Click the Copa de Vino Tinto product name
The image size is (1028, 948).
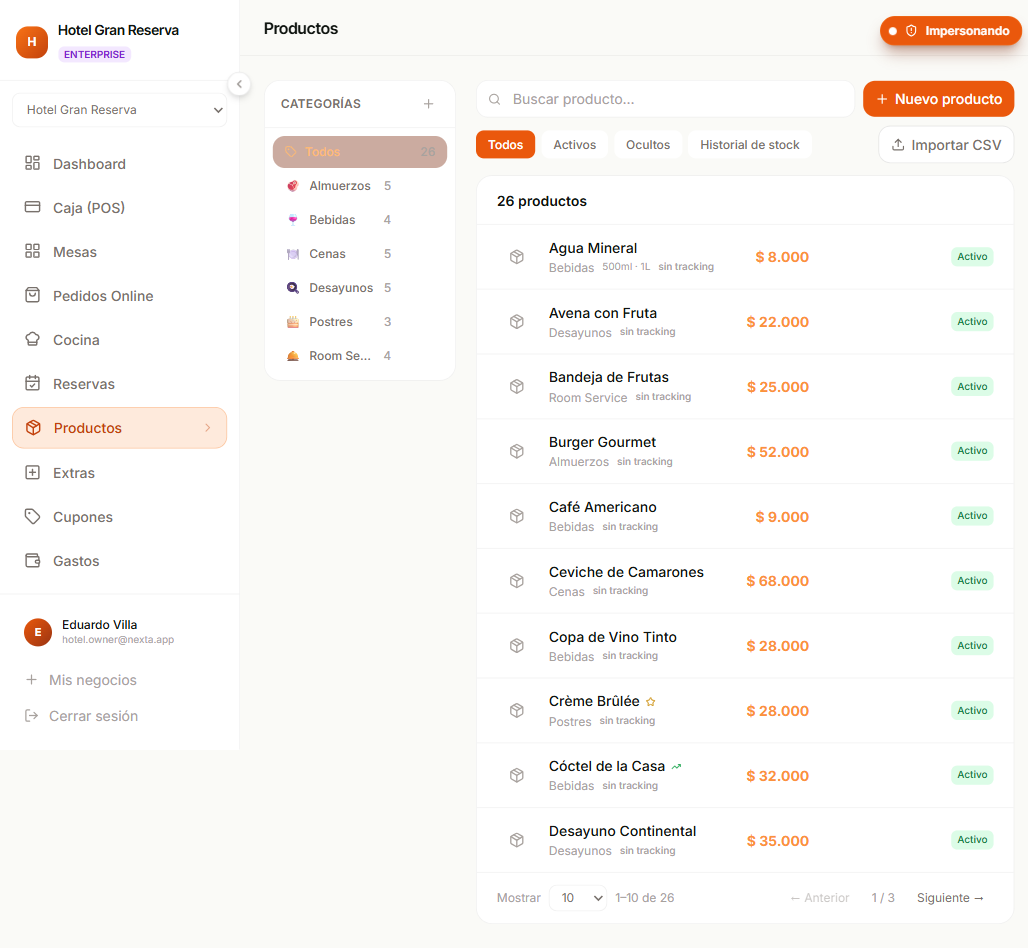point(612,637)
